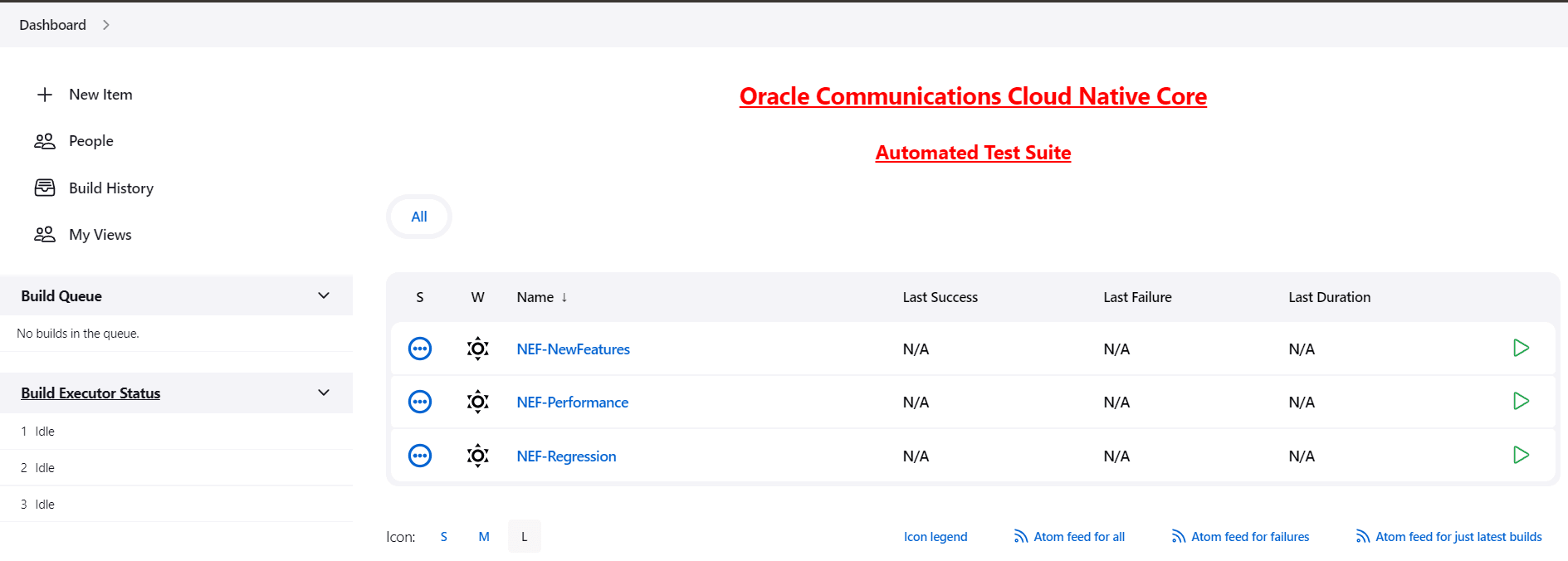Screen dimensions: 1568x561
Task: Collapse the Build Queue panel
Action: (324, 296)
